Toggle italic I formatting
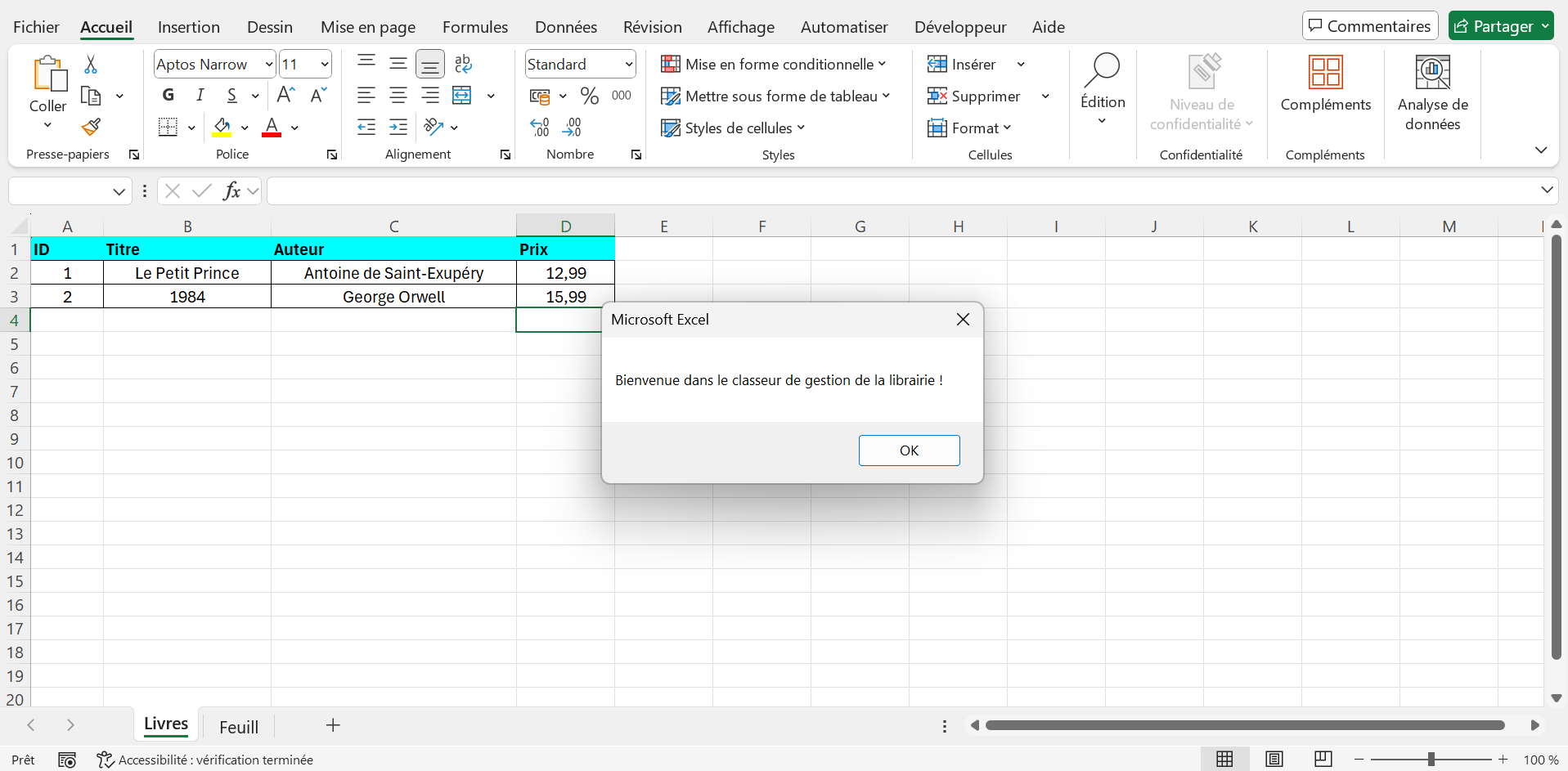 click(x=200, y=95)
